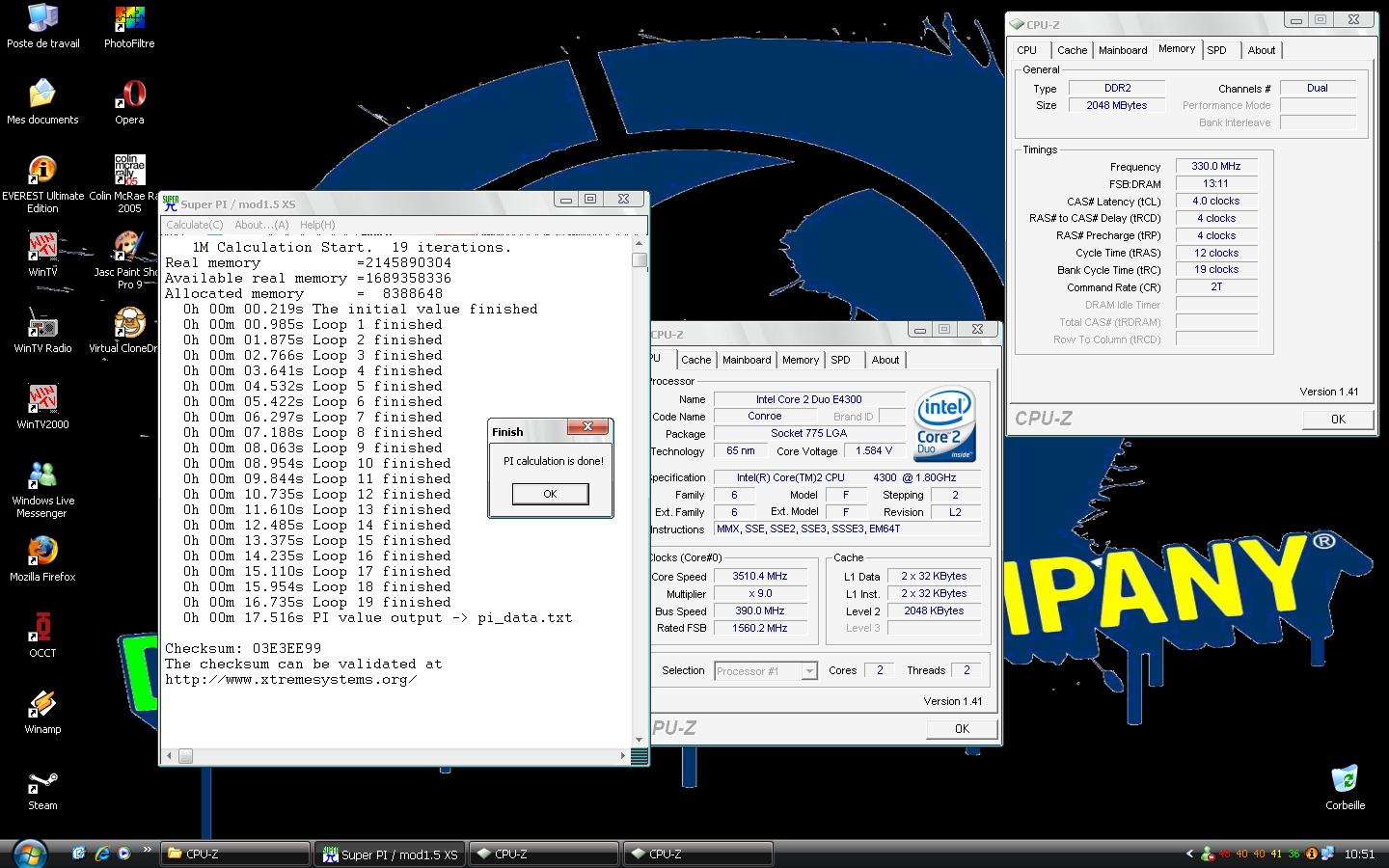Click the Intel Core 2 Duo logo

pos(944,424)
